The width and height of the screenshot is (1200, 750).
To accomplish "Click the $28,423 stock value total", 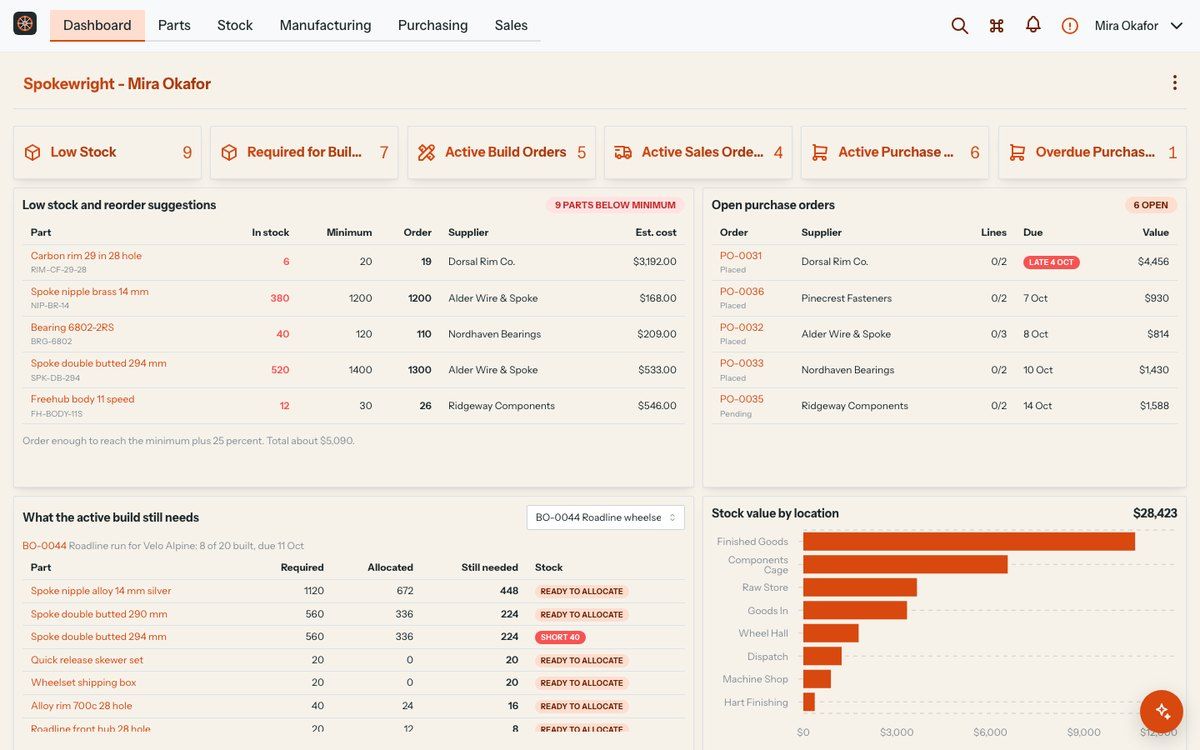I will [x=1155, y=513].
